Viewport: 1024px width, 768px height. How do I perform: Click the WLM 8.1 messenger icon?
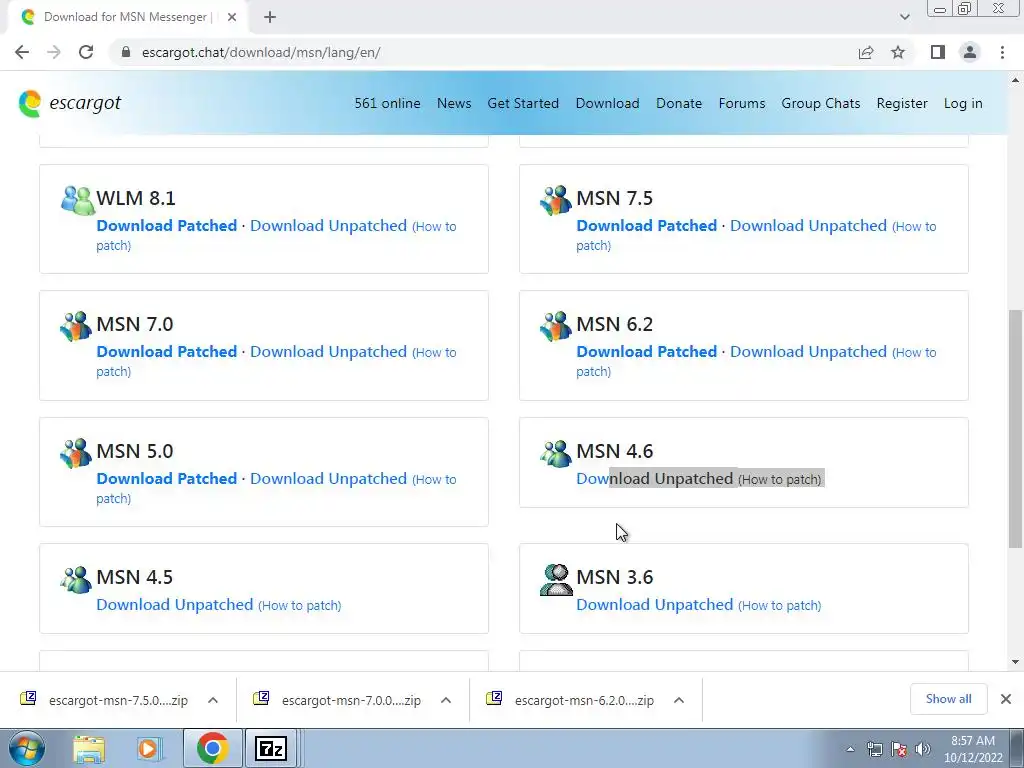[x=78, y=200]
